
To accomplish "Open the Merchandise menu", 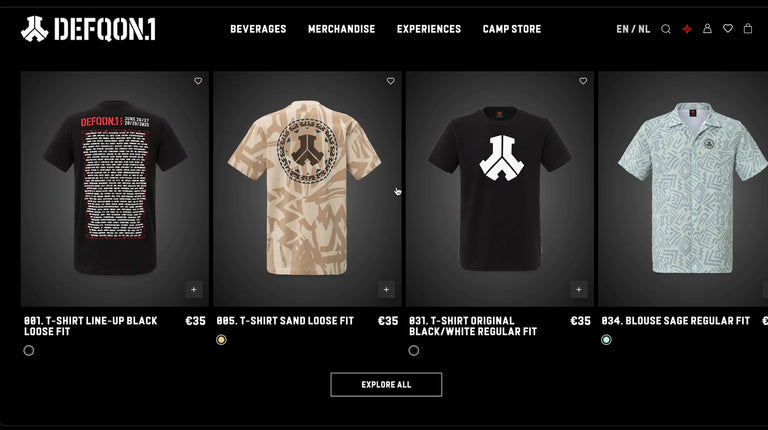I will coord(341,29).
